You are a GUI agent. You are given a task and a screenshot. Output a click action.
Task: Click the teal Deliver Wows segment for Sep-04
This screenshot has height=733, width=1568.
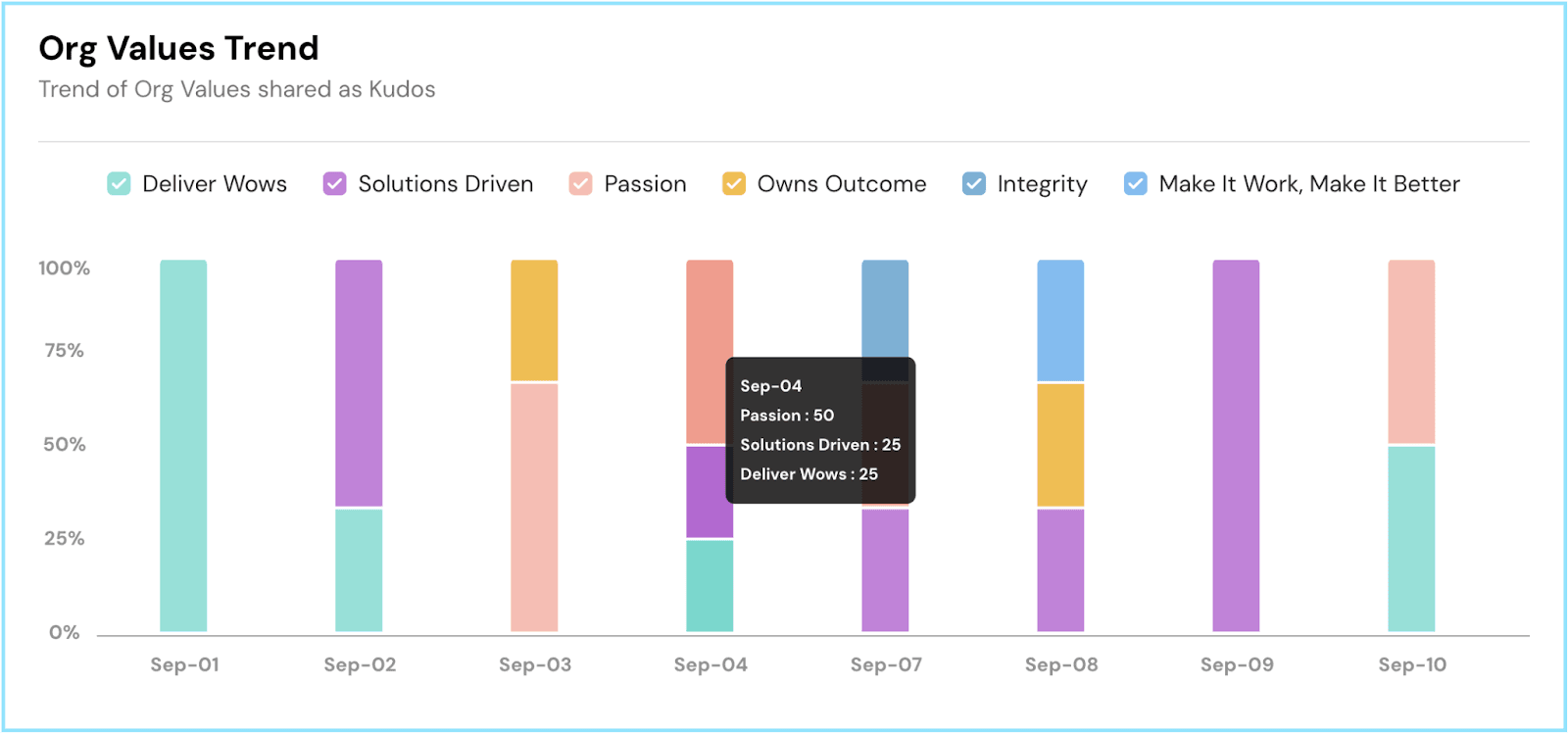click(x=710, y=585)
